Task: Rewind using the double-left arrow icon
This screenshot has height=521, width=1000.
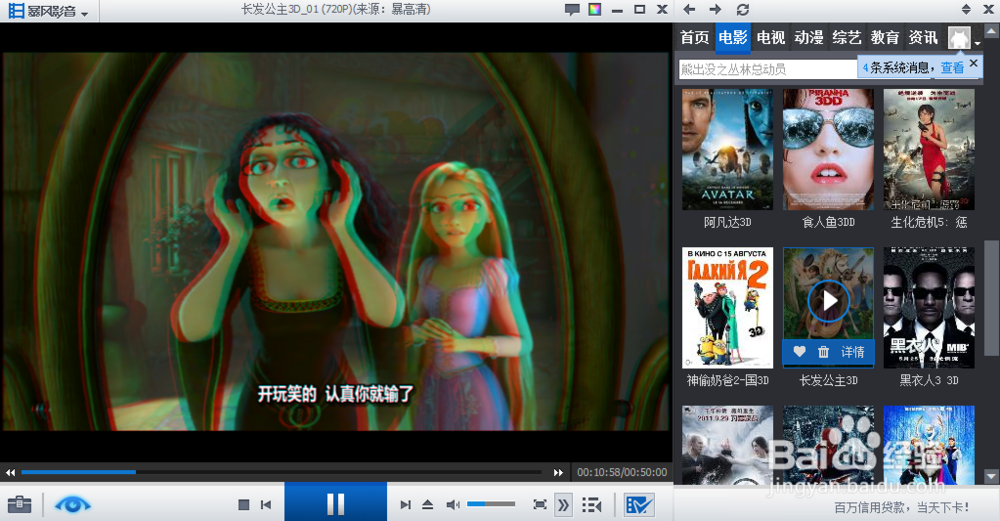Action: (10, 473)
